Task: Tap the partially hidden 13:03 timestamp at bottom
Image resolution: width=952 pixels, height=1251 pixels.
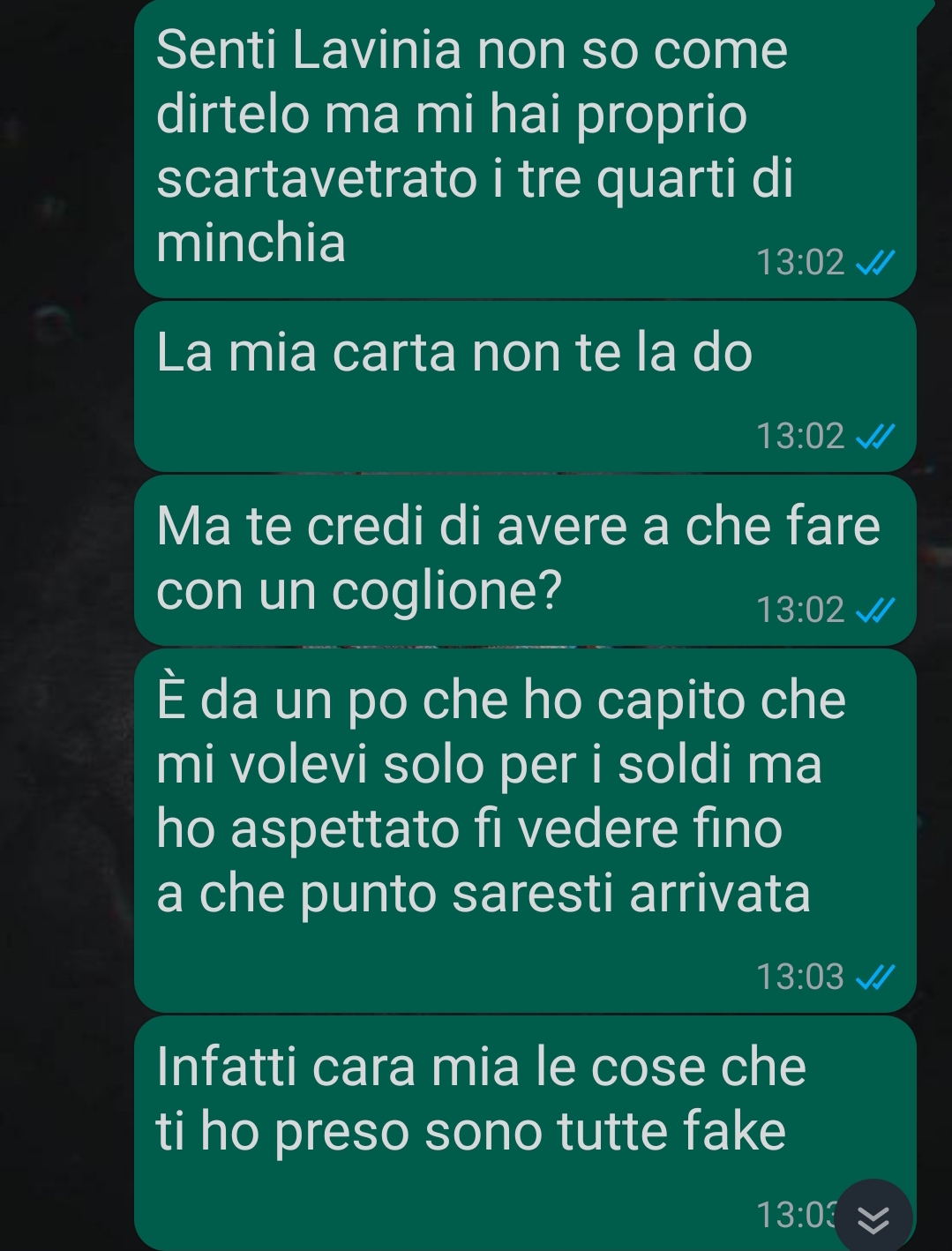Action: point(796,1216)
